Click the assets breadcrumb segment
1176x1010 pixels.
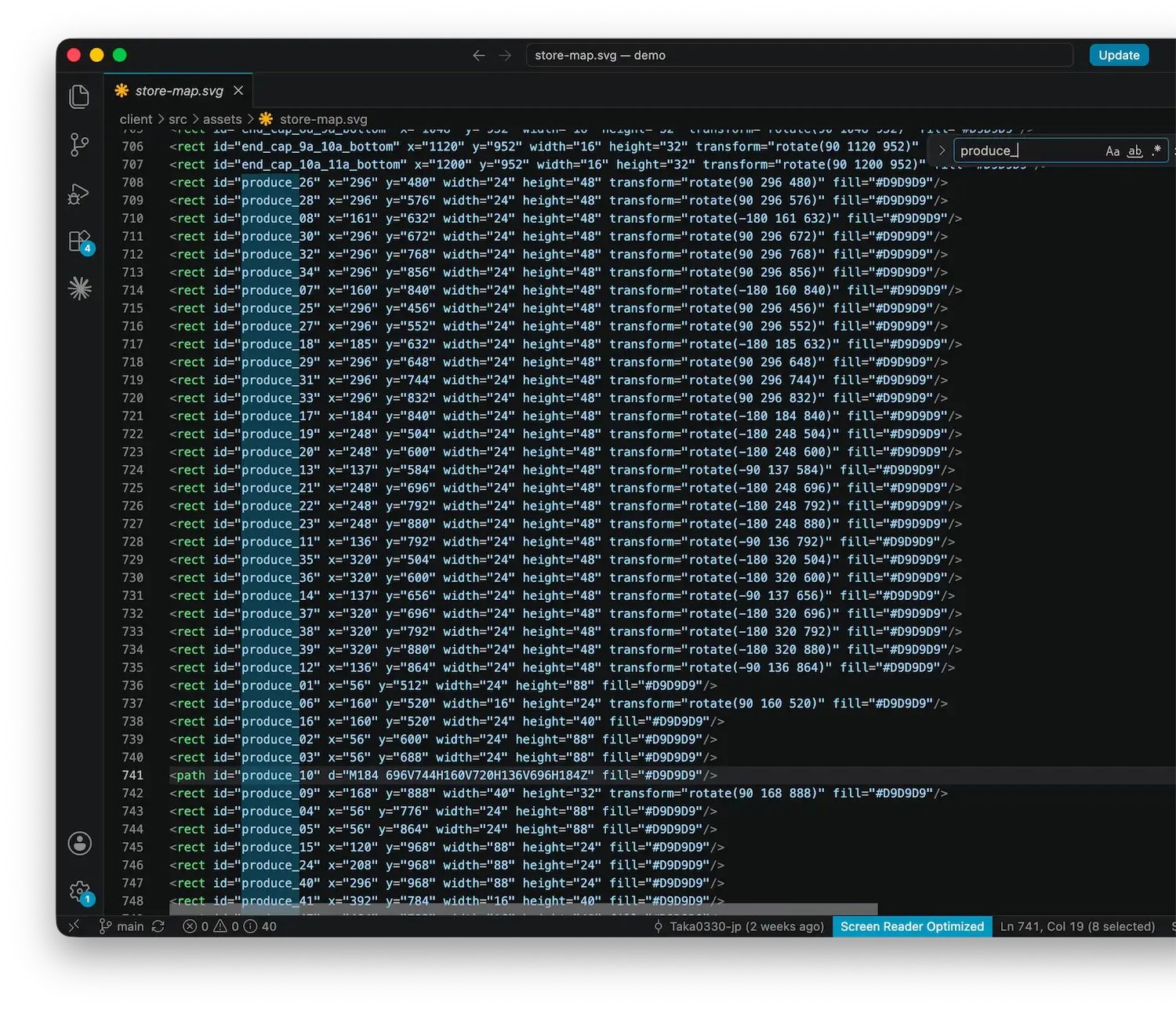pyautogui.click(x=222, y=119)
